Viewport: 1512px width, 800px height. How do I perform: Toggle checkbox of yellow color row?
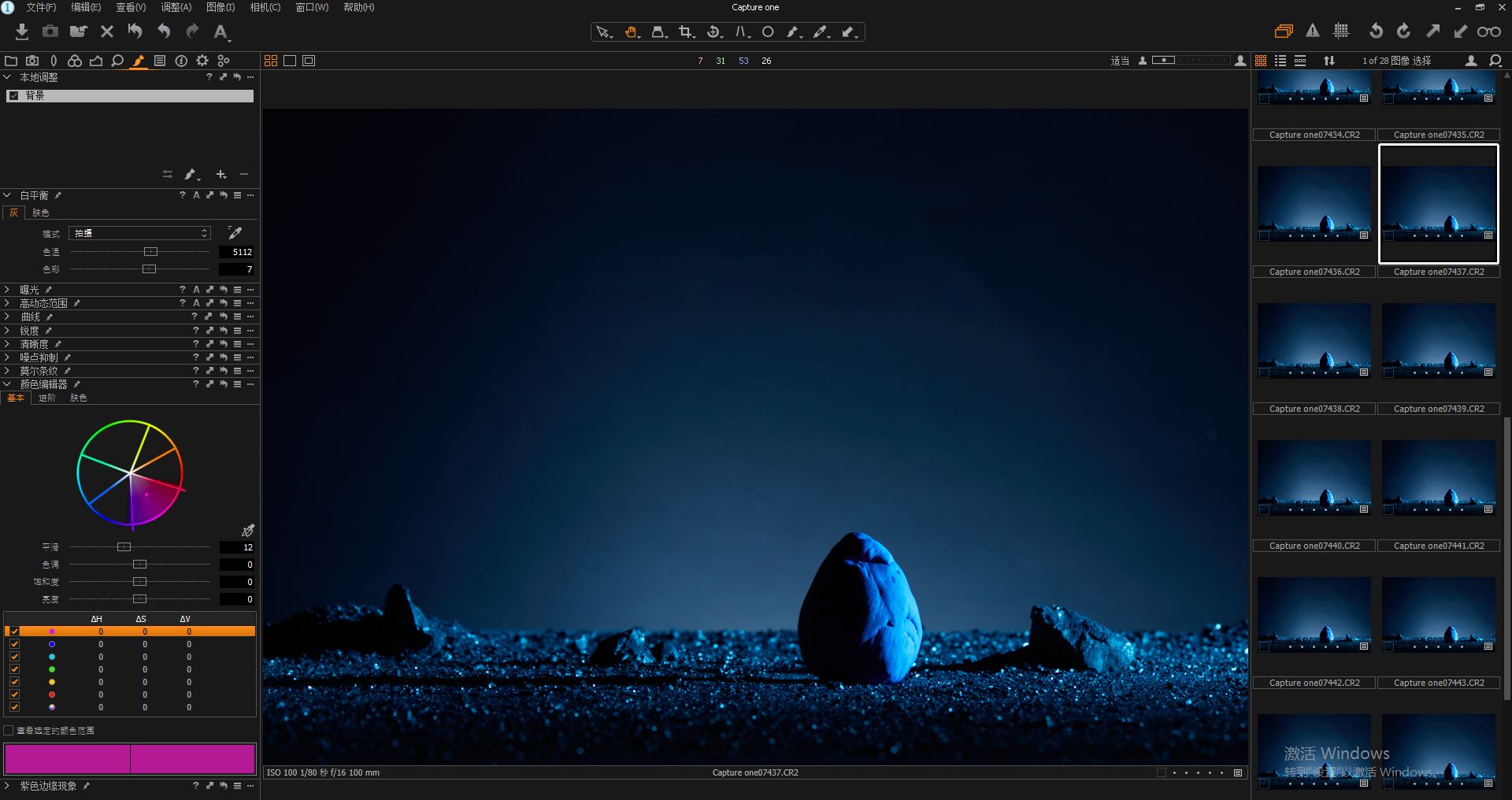pyautogui.click(x=14, y=682)
